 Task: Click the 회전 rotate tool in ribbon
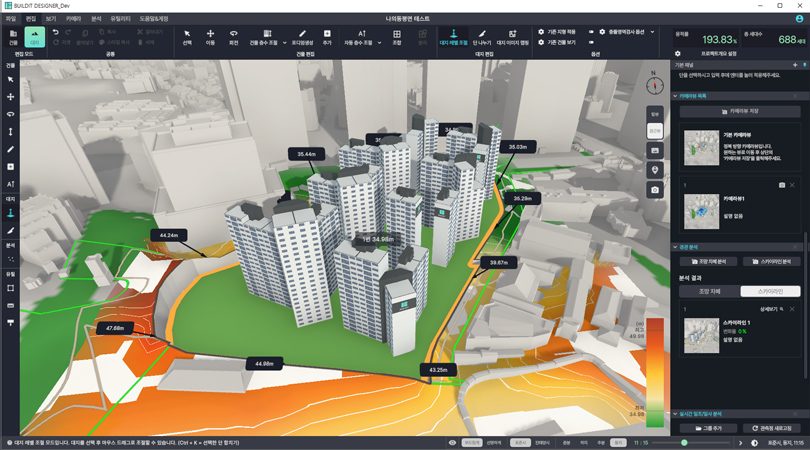pos(233,37)
